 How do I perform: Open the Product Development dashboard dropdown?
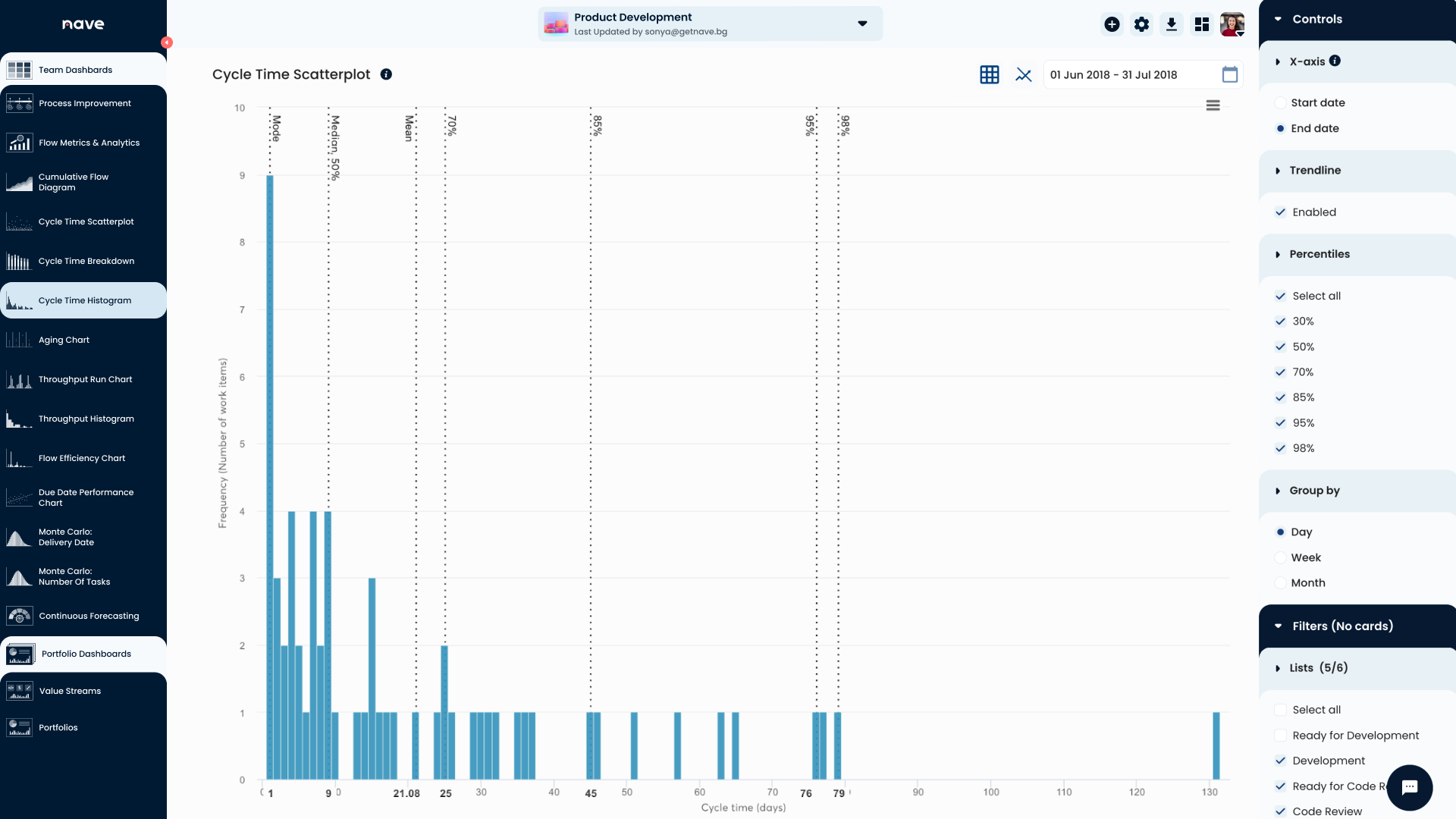click(862, 24)
